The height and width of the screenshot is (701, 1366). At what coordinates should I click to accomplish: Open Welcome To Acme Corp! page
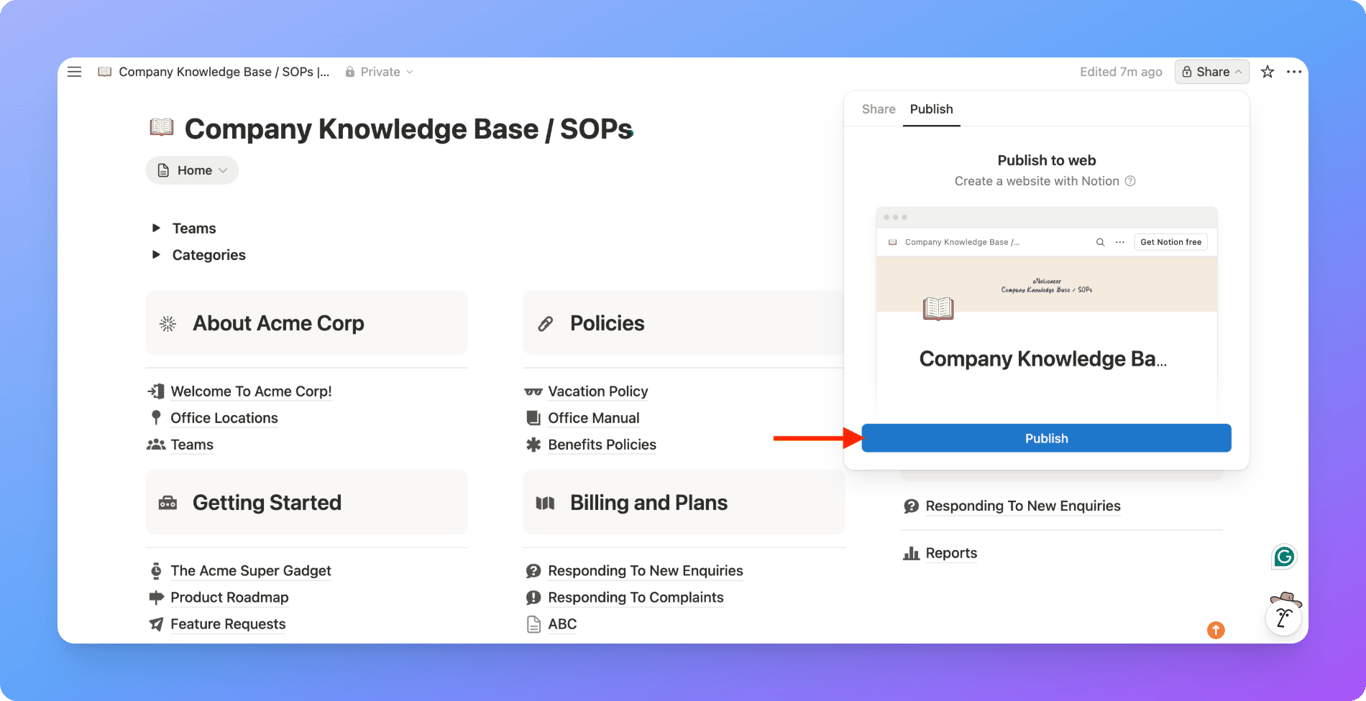[251, 391]
